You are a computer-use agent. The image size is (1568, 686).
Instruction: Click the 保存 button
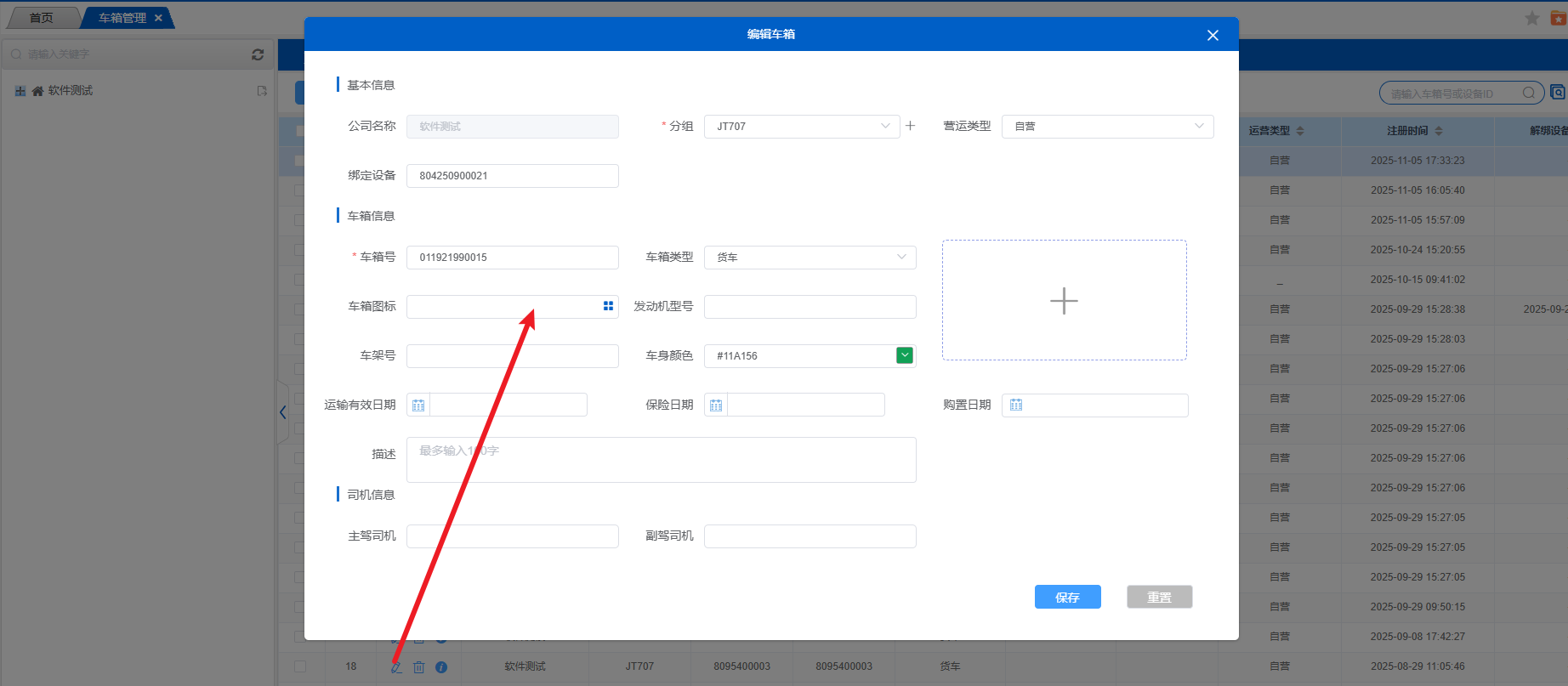pyautogui.click(x=1067, y=597)
